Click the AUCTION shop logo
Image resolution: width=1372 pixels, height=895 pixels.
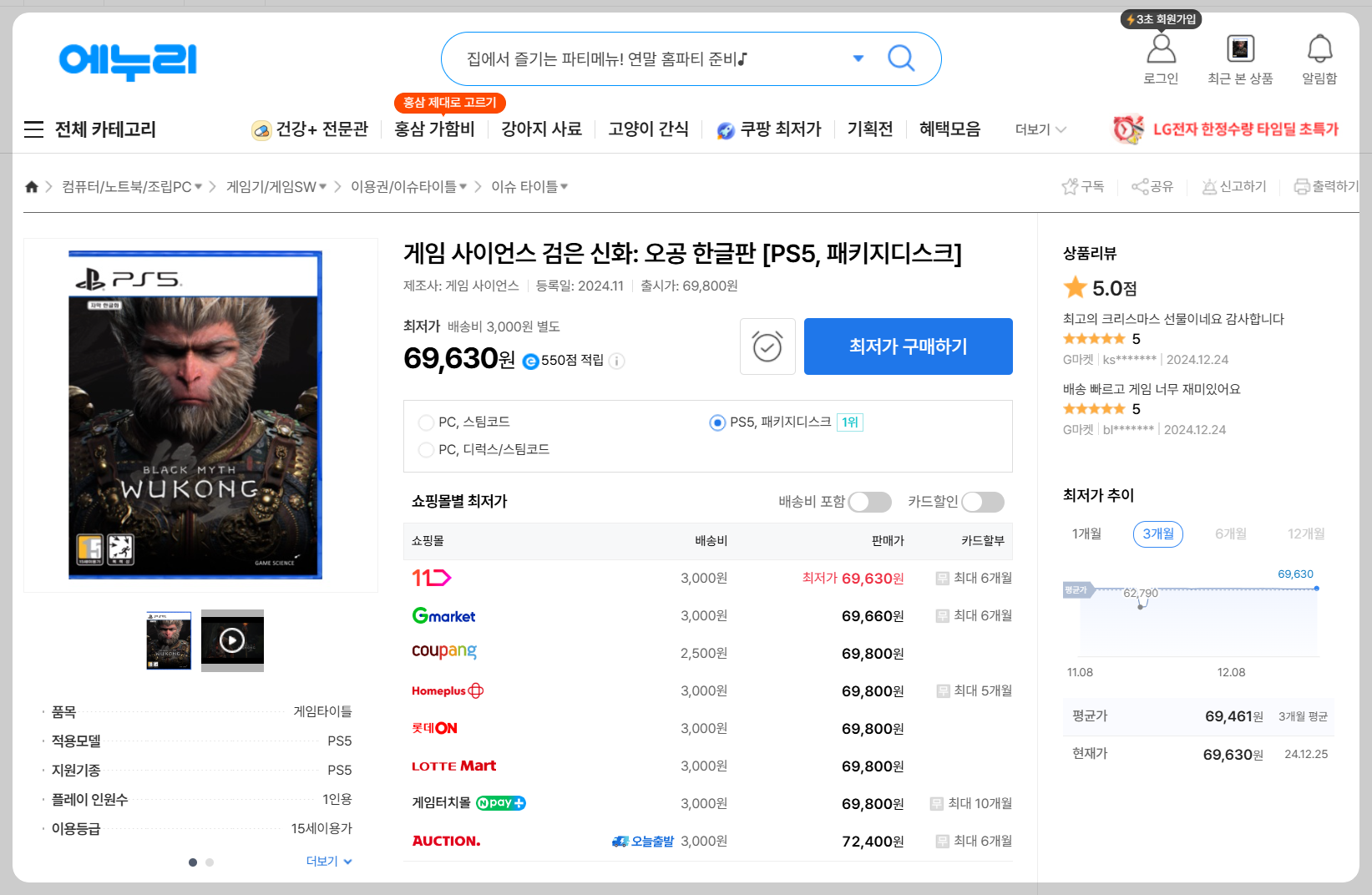coord(446,841)
